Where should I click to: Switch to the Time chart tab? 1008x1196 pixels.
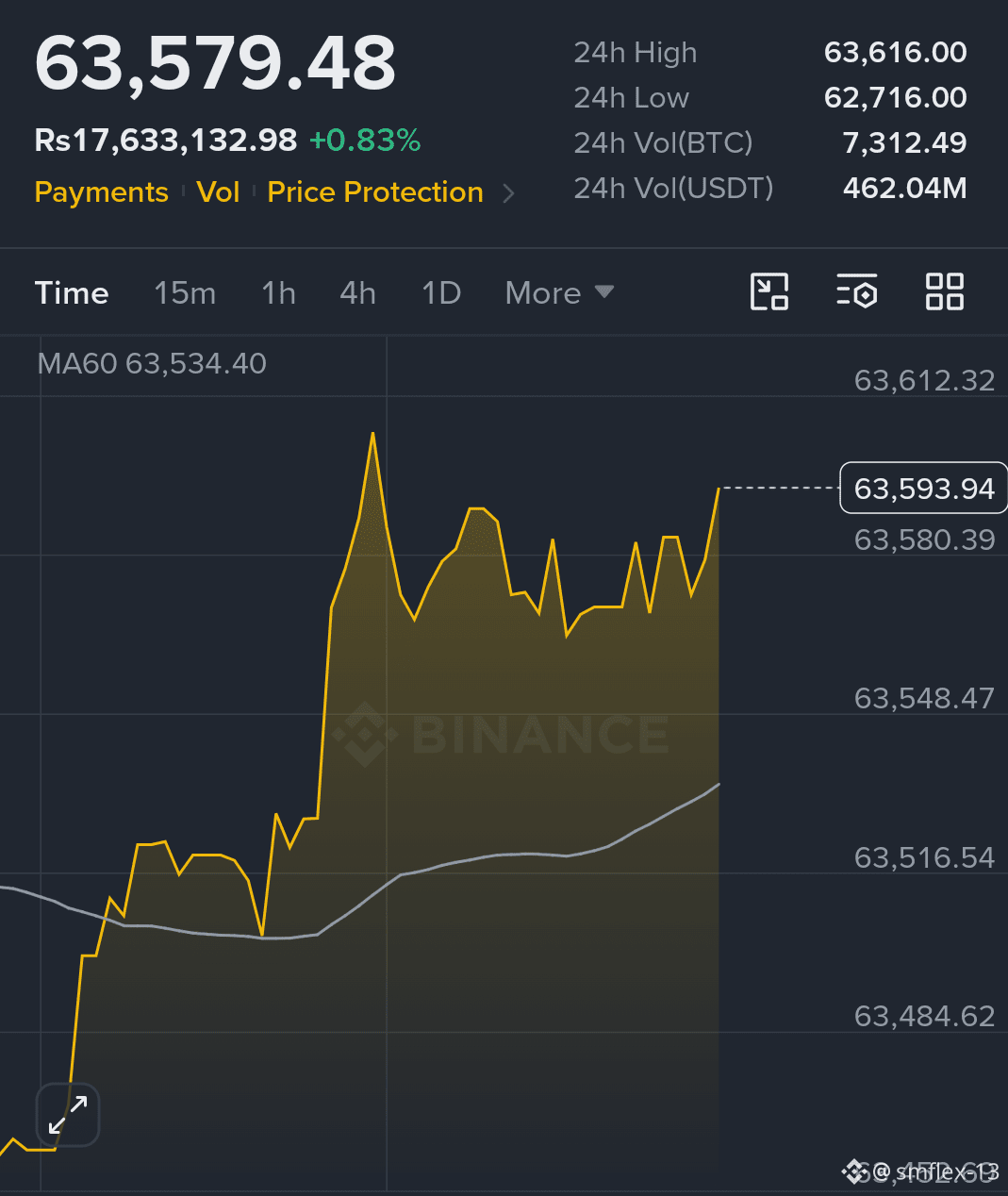pyautogui.click(x=72, y=292)
